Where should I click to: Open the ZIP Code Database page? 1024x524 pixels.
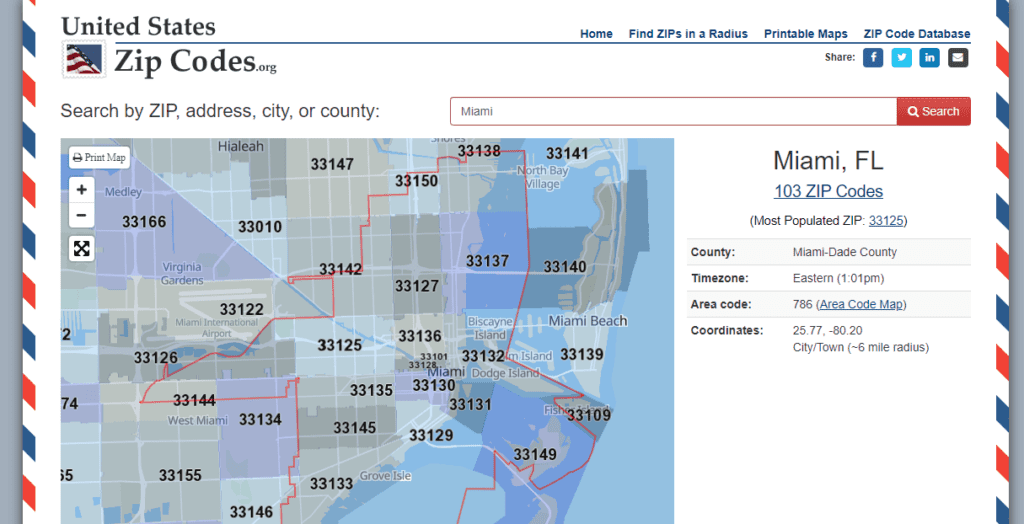(x=917, y=34)
